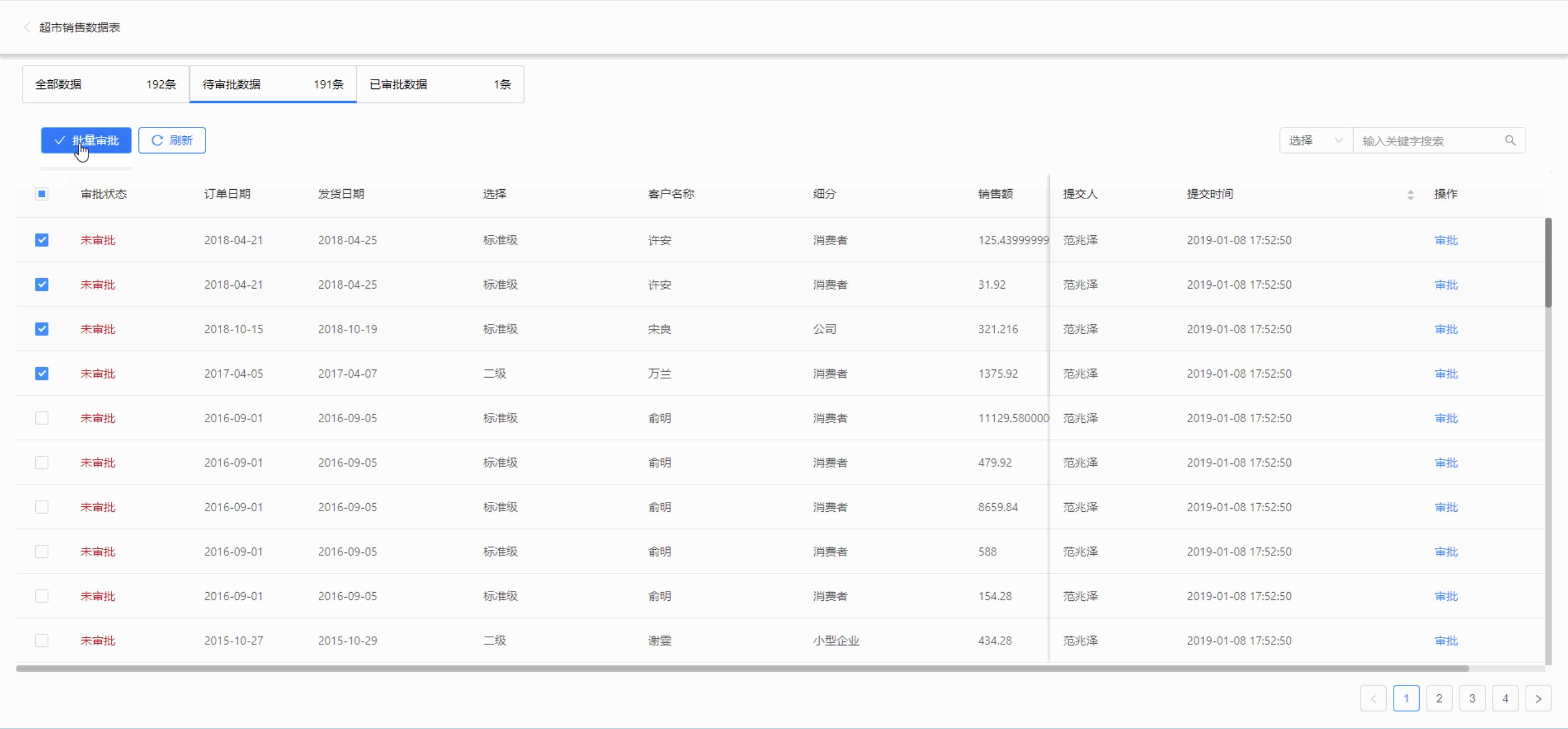Uncheck the 宋良 row checkbox
Screen dimensions: 1568x729
pyautogui.click(x=42, y=329)
